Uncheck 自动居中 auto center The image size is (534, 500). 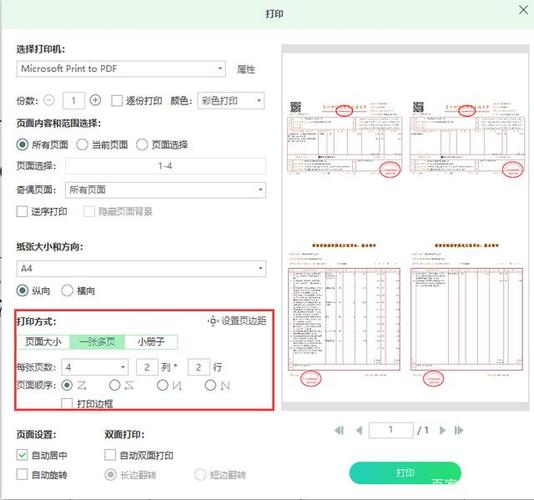(22, 455)
